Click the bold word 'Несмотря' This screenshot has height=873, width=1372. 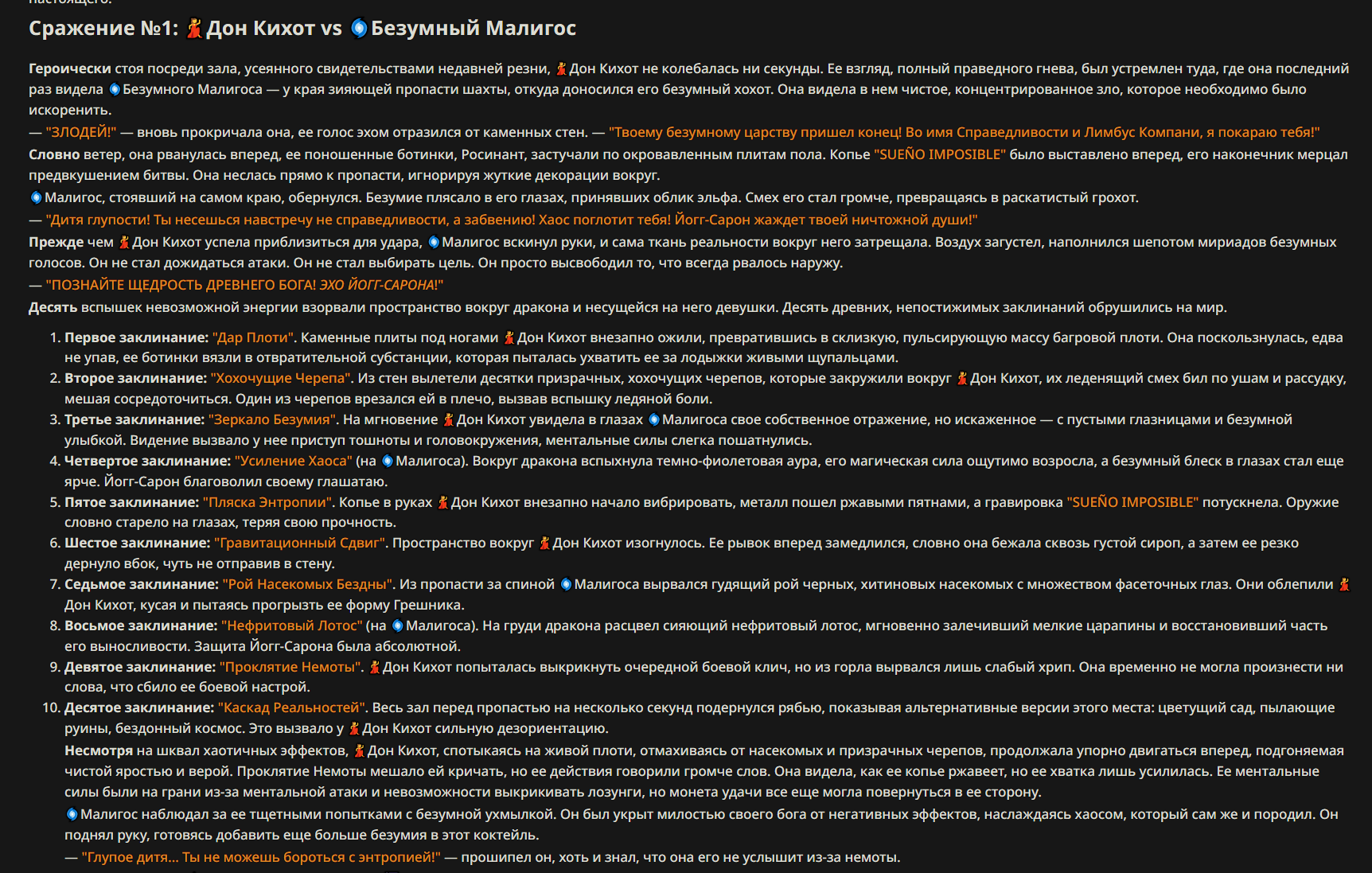coord(99,750)
